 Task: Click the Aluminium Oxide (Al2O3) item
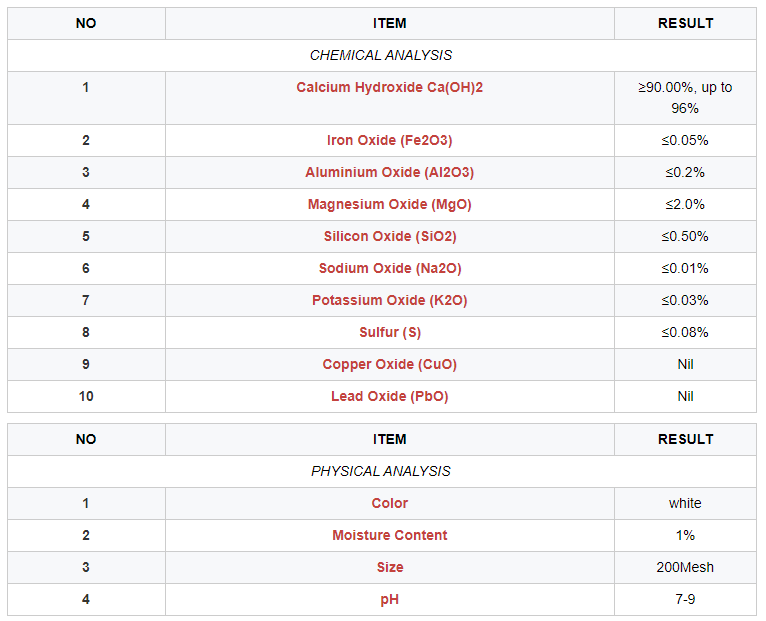click(389, 172)
